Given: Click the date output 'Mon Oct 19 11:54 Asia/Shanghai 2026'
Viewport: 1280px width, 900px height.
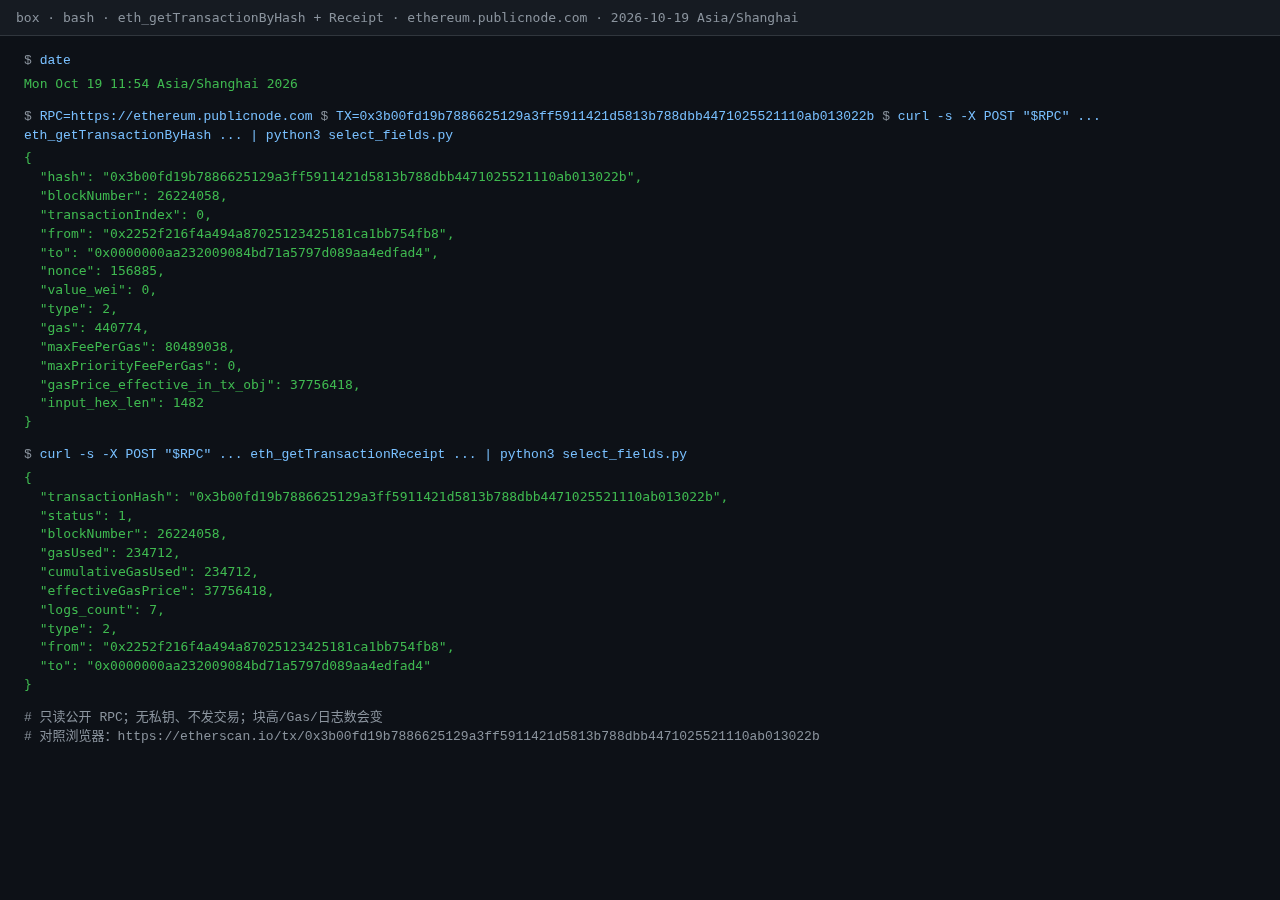Looking at the screenshot, I should point(161,84).
